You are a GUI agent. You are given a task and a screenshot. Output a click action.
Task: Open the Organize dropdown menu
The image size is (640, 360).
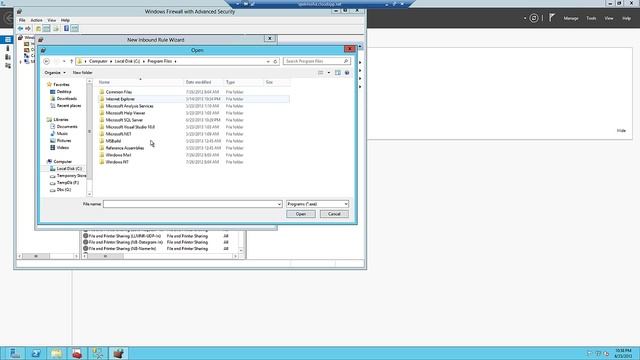point(55,73)
